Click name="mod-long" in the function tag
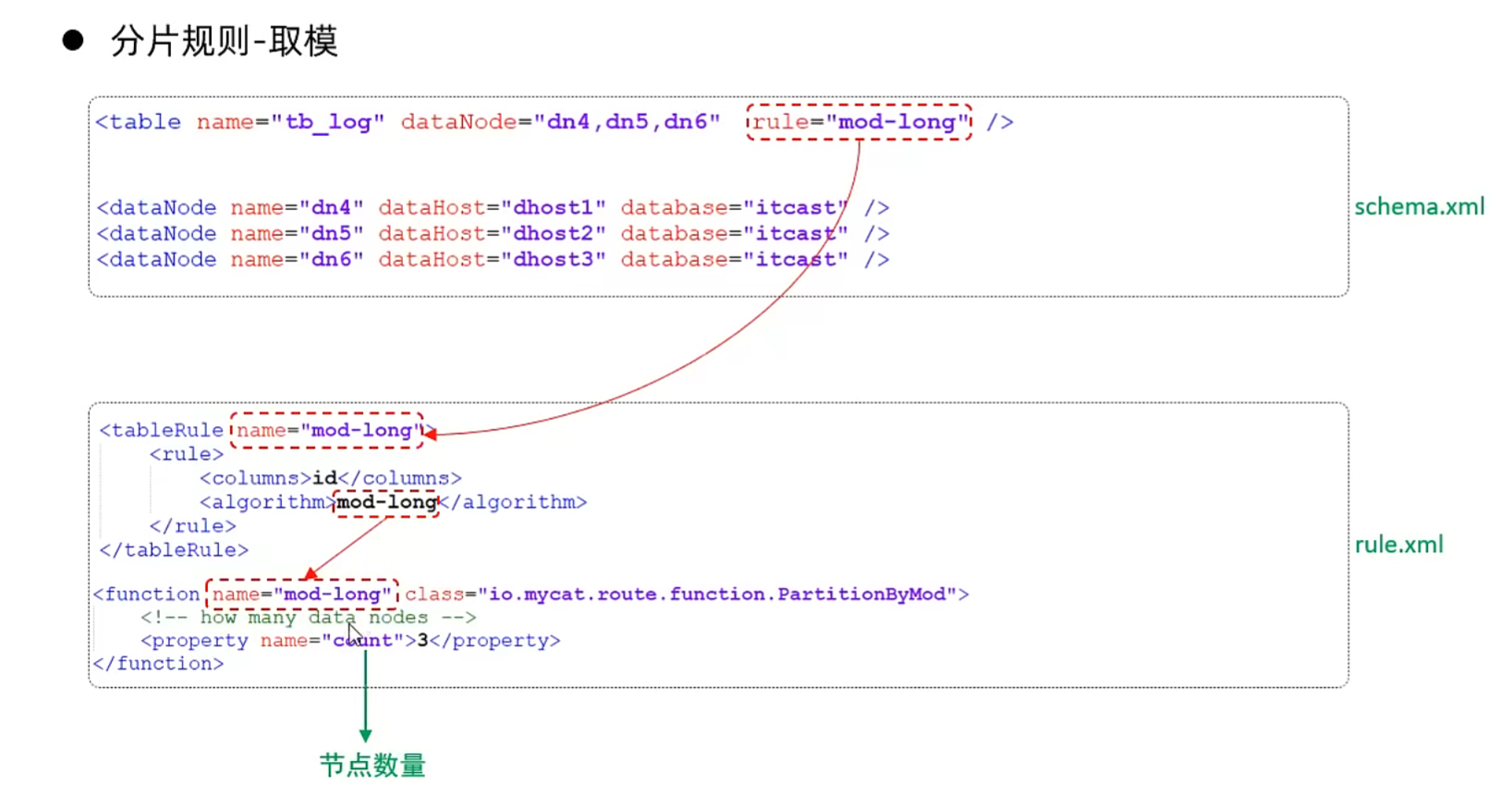The height and width of the screenshot is (809, 1512). 302,594
